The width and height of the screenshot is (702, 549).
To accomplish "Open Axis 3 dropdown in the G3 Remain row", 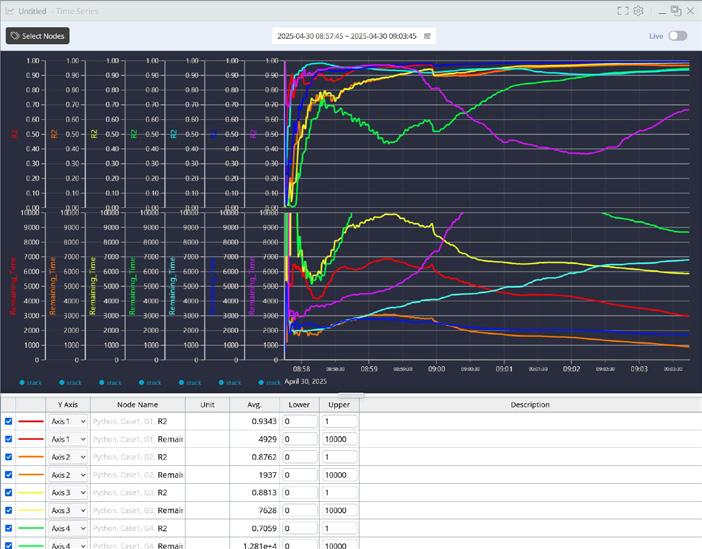I will point(68,510).
